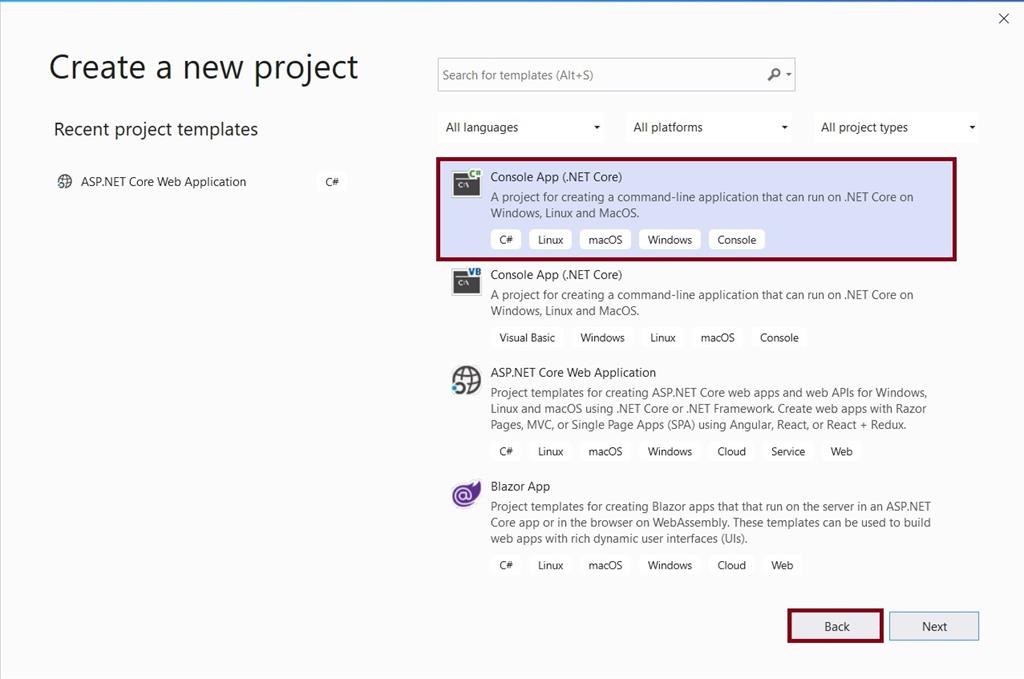This screenshot has height=679, width=1024.
Task: Click the Linux tag on Blazor App
Action: [551, 565]
